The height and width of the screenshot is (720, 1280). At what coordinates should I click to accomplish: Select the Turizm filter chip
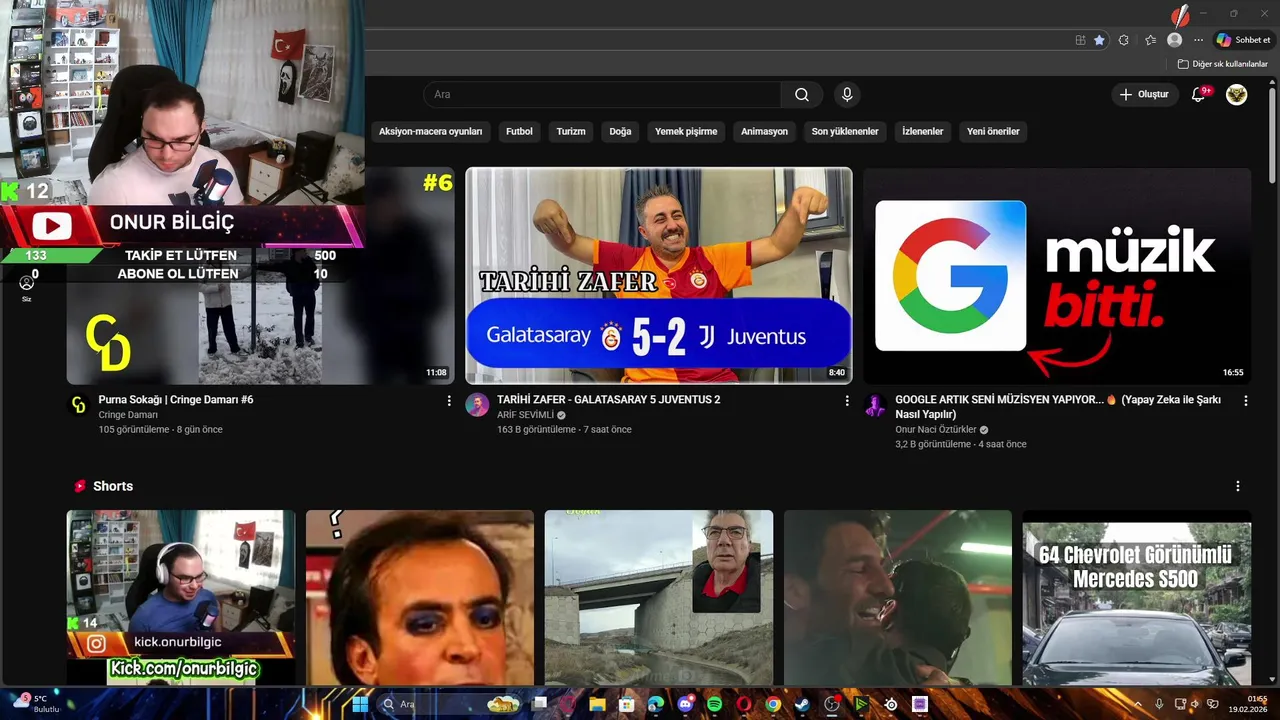[571, 131]
